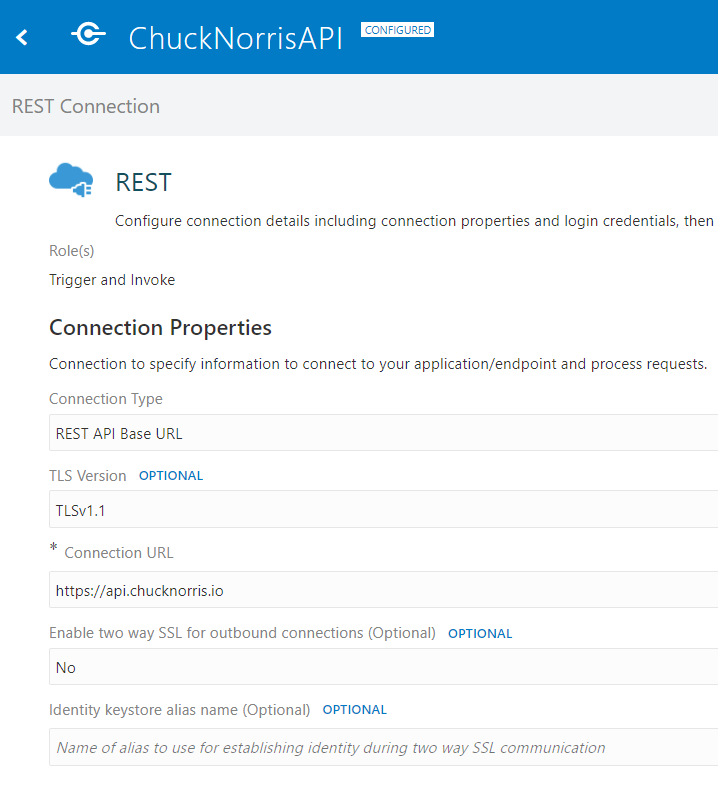The width and height of the screenshot is (718, 789).
Task: Click the OPTIONAL tag next to Identity keystore alias
Action: tap(355, 709)
